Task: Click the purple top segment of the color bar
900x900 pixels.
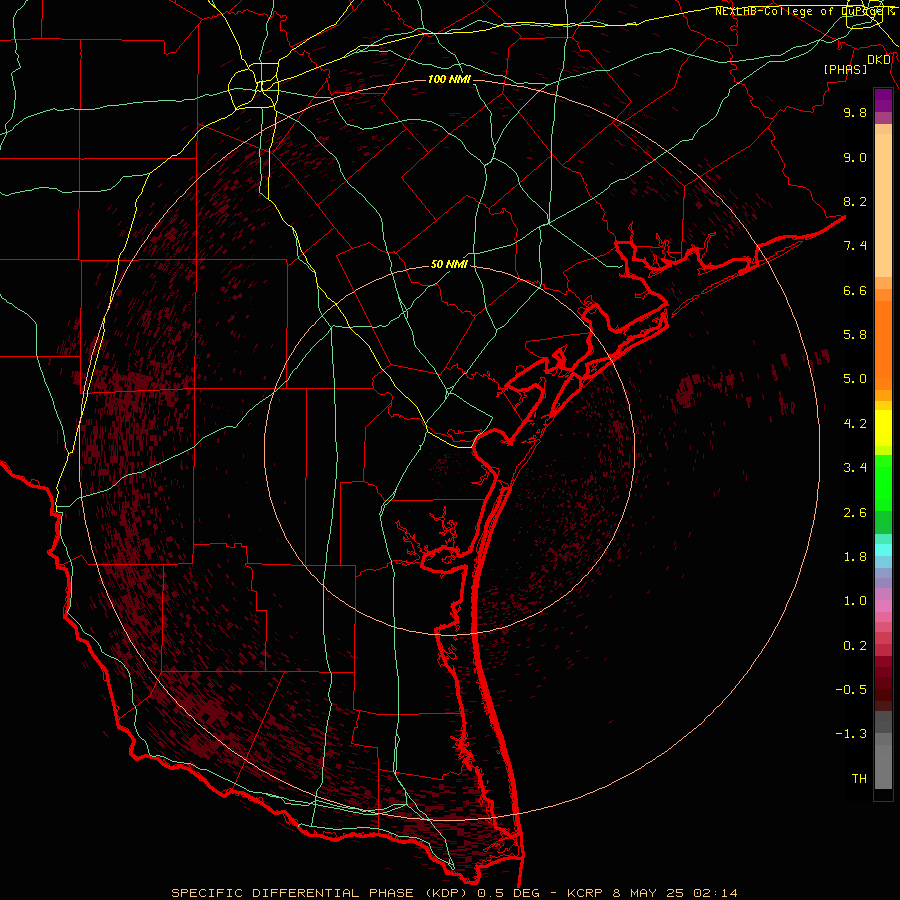Action: pos(883,100)
